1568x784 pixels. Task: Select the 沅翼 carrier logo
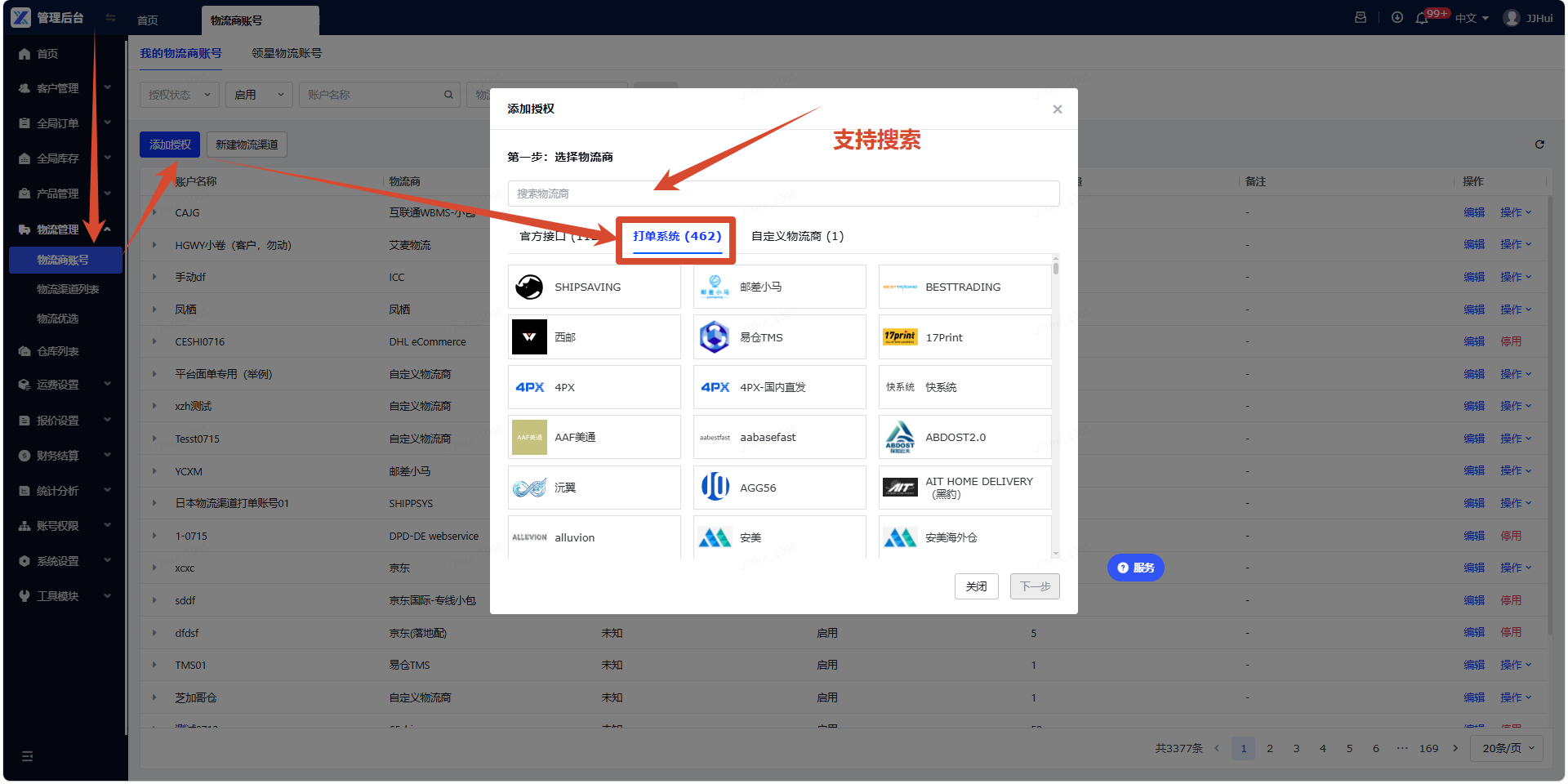coord(529,488)
